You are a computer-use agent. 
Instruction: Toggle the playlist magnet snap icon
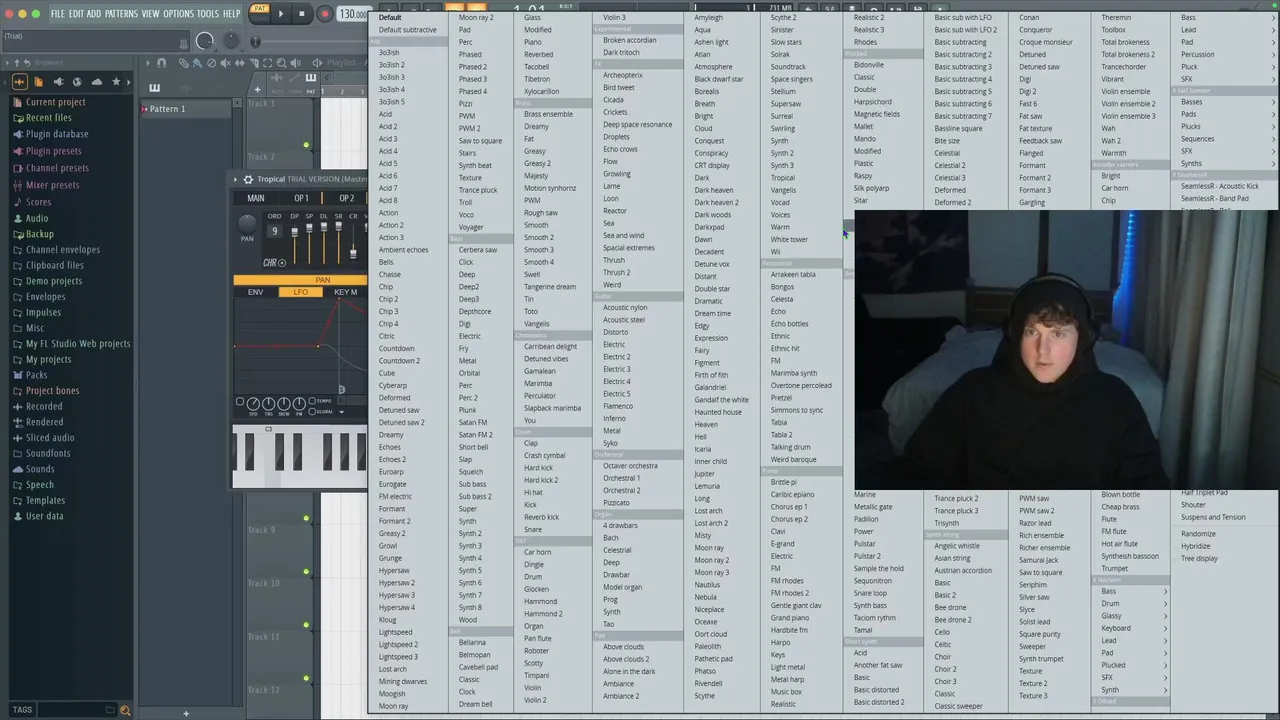(x=162, y=63)
